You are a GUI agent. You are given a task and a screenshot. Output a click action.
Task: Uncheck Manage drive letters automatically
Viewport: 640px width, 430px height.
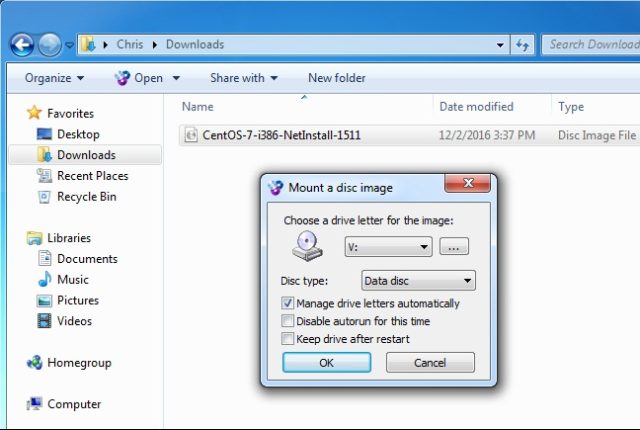tap(287, 303)
